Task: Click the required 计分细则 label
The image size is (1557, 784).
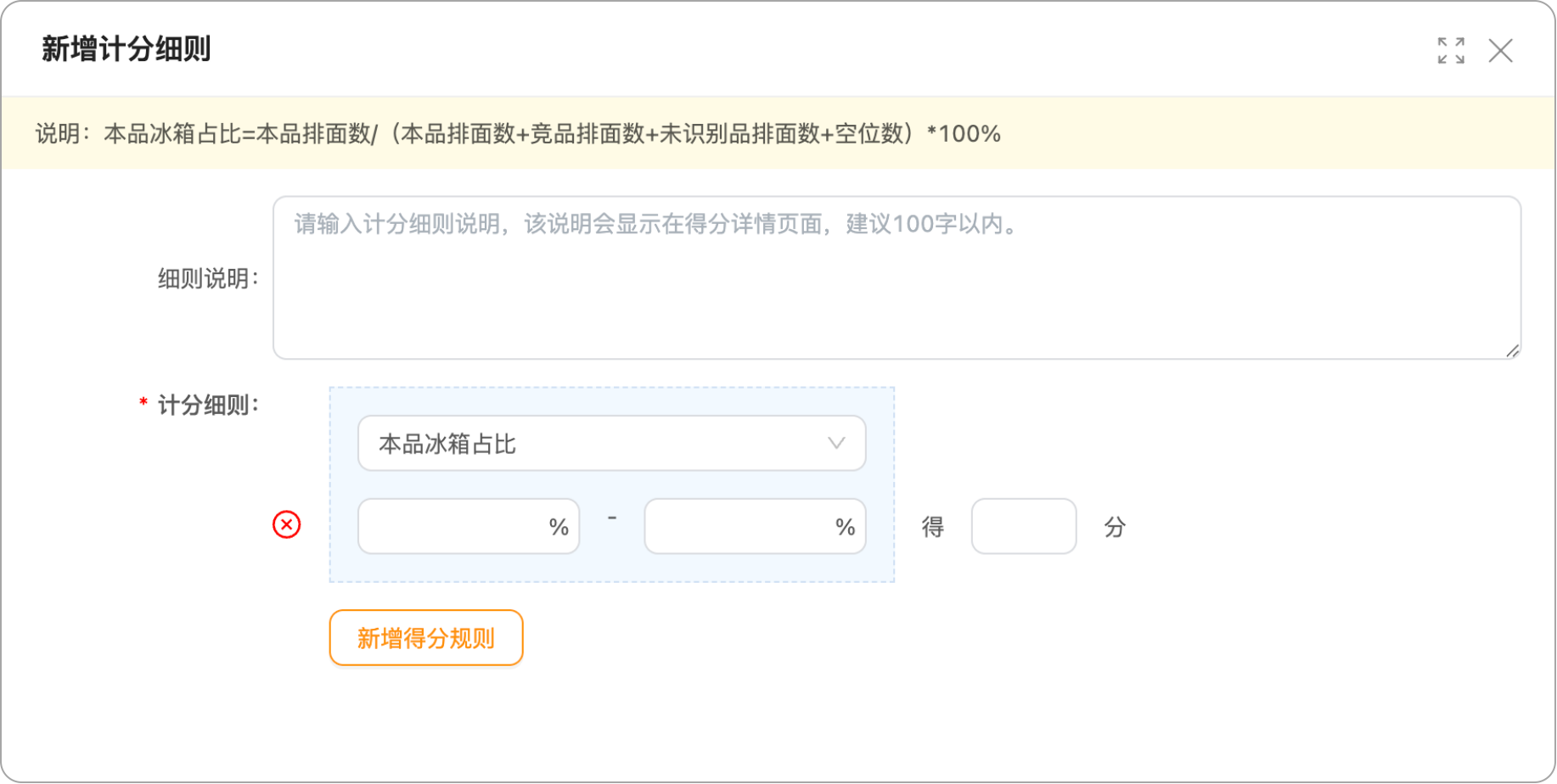Action: pos(200,405)
